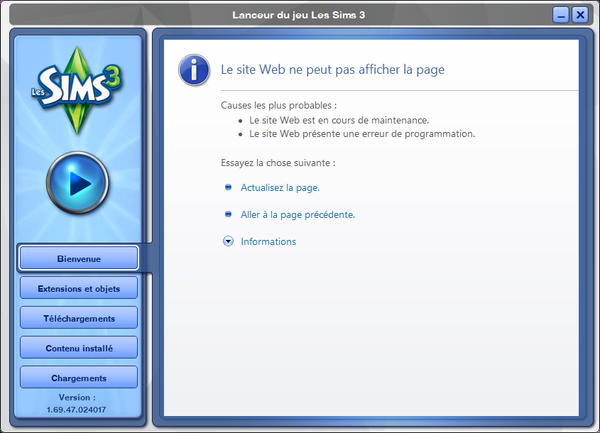Follow Aller à la page précédente link
600x433 pixels.
(298, 215)
